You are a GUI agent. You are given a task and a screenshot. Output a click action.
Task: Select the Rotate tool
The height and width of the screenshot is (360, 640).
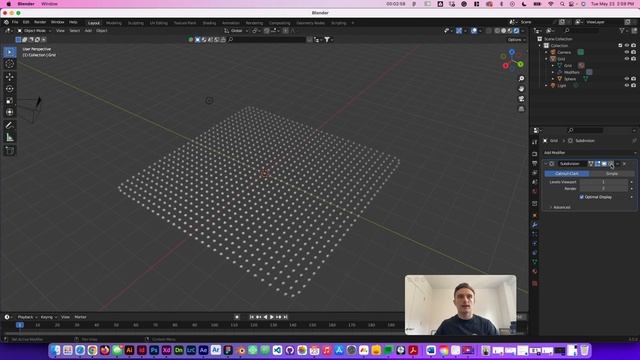[x=10, y=89]
